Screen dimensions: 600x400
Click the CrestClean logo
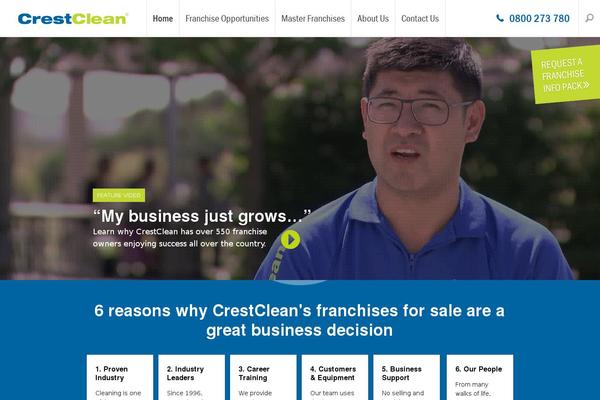coord(73,18)
